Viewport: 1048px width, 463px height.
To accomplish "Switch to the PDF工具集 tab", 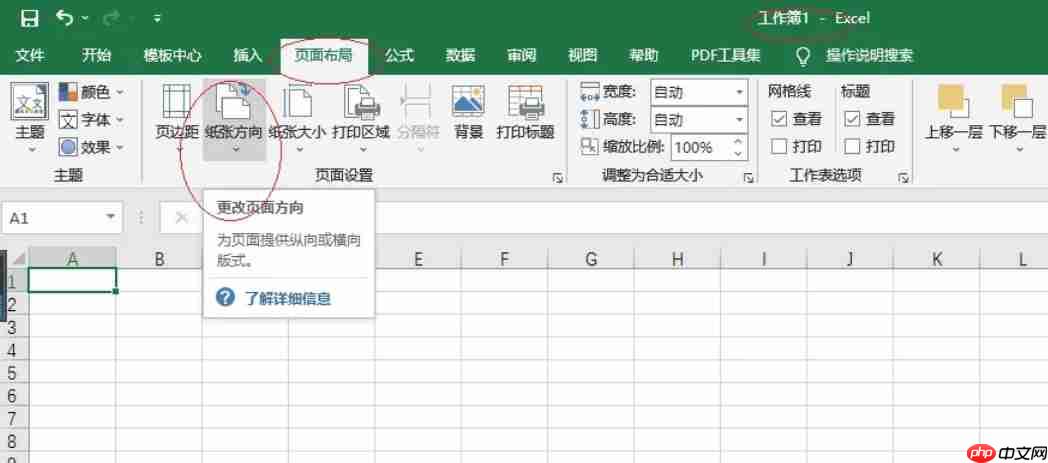I will click(x=725, y=55).
